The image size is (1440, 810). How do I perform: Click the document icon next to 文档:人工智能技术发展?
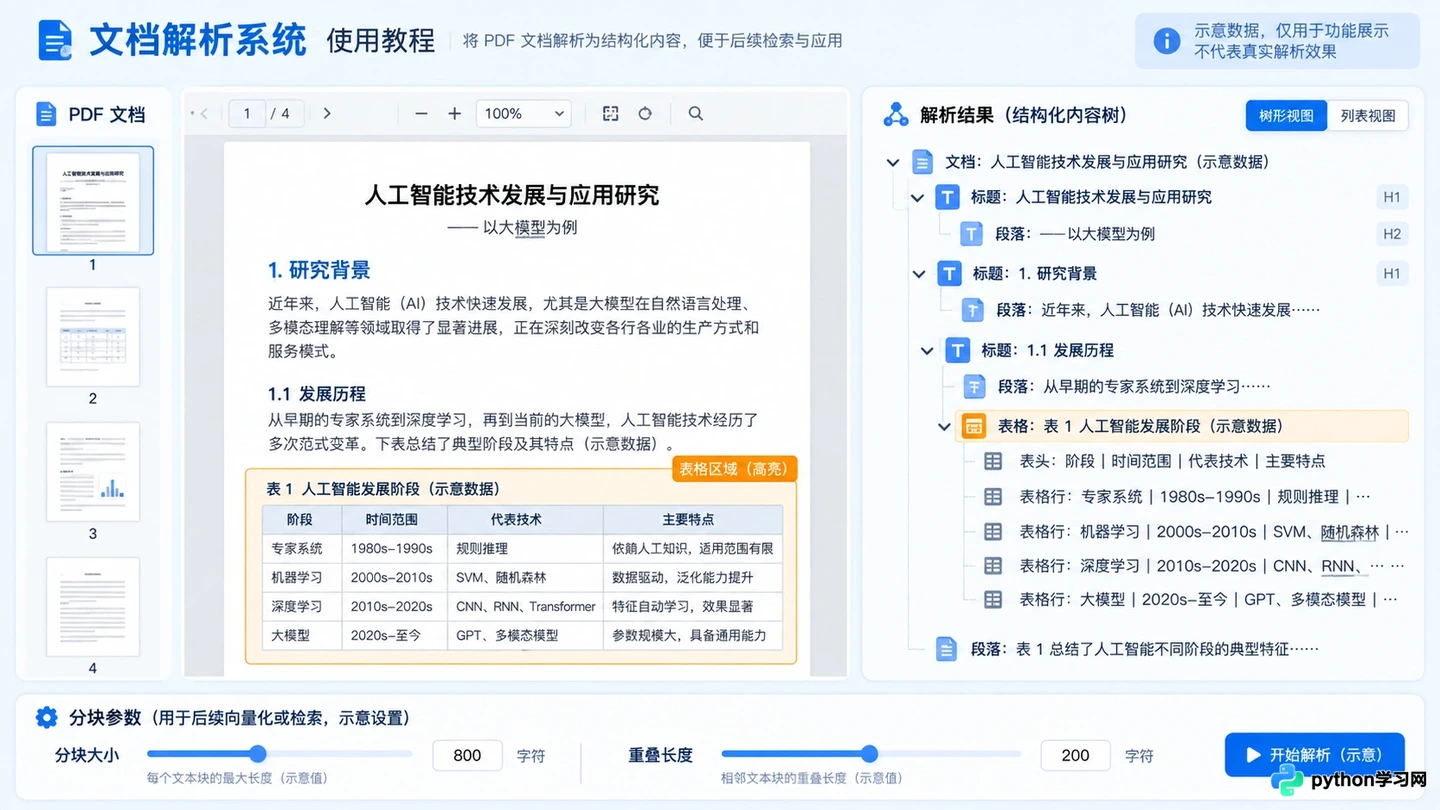click(x=922, y=161)
